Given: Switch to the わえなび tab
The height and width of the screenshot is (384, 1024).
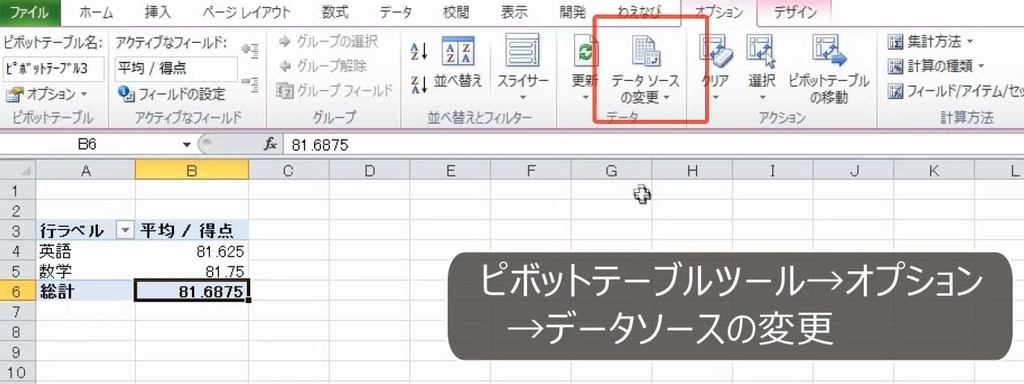Looking at the screenshot, I should (x=639, y=12).
